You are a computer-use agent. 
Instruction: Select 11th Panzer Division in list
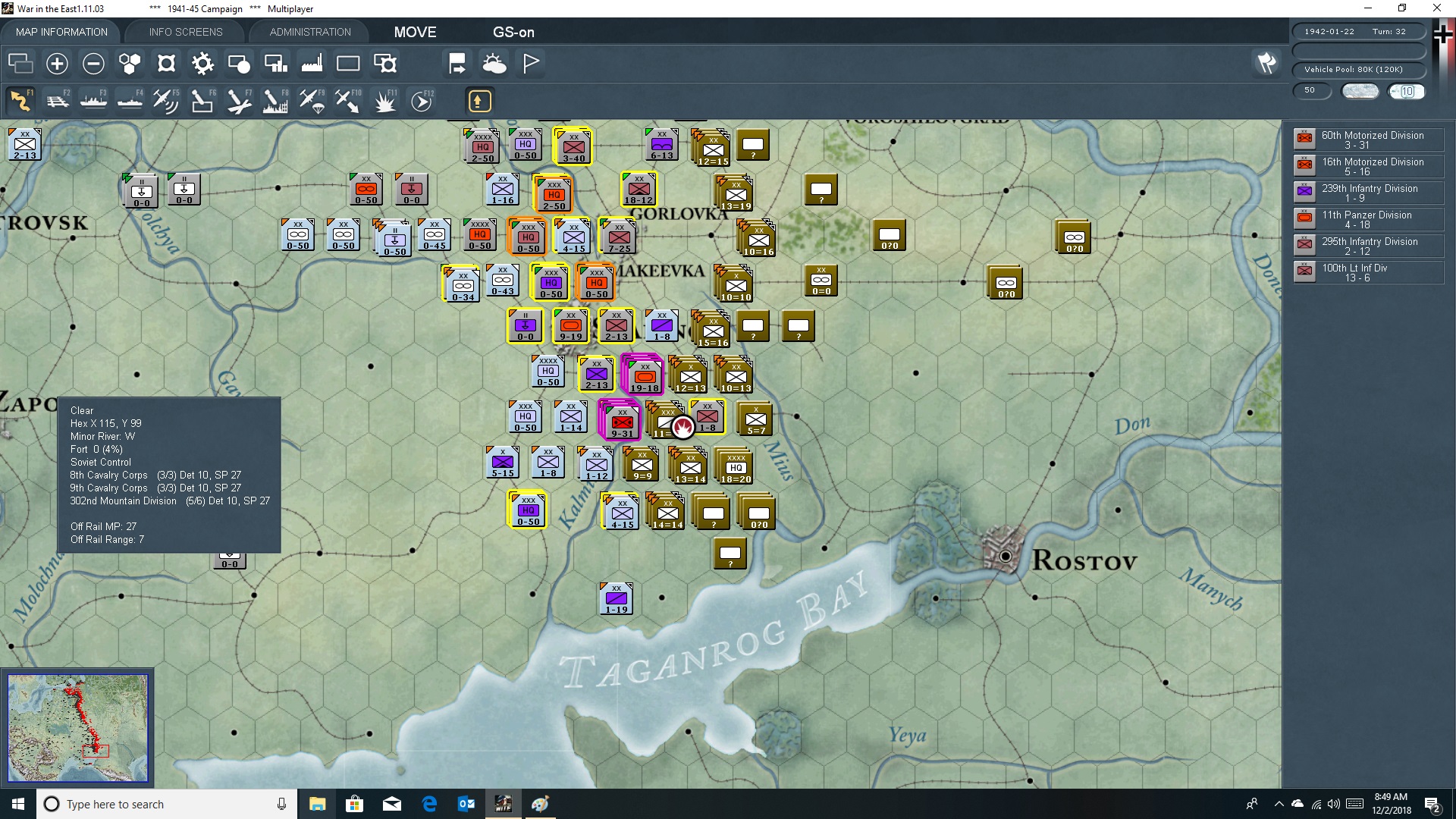(x=1369, y=219)
